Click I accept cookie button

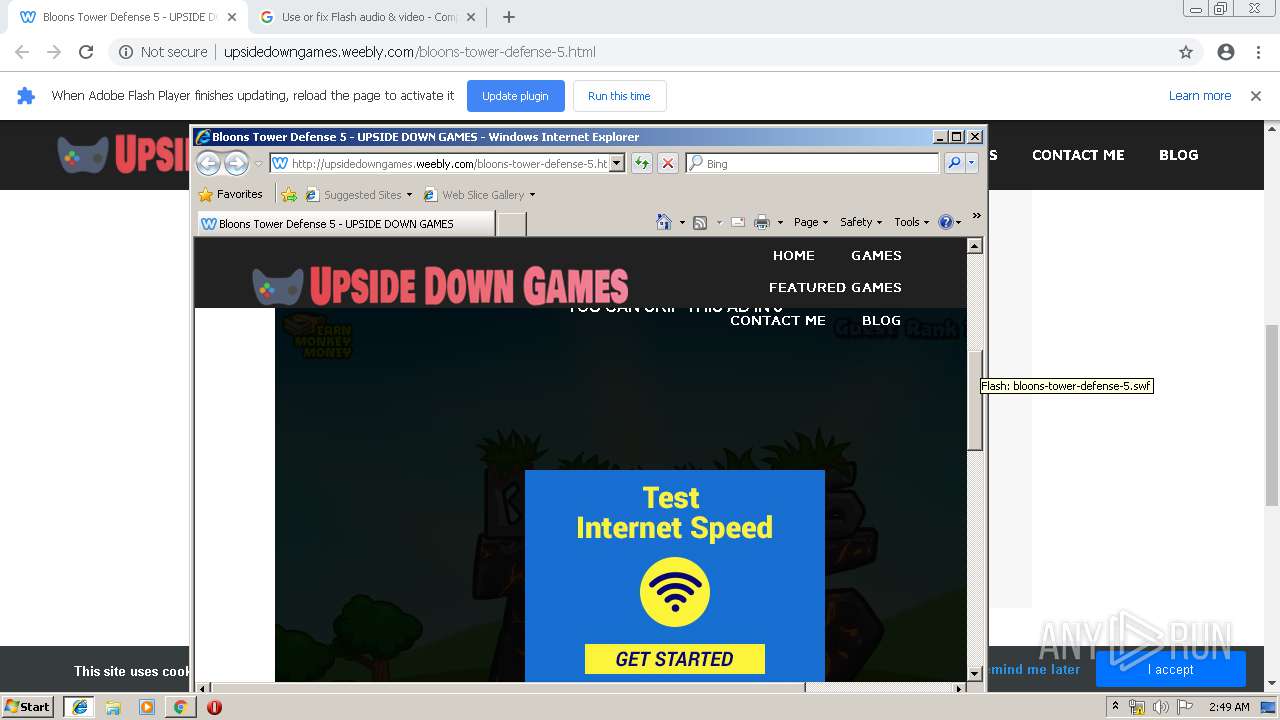coord(1171,670)
